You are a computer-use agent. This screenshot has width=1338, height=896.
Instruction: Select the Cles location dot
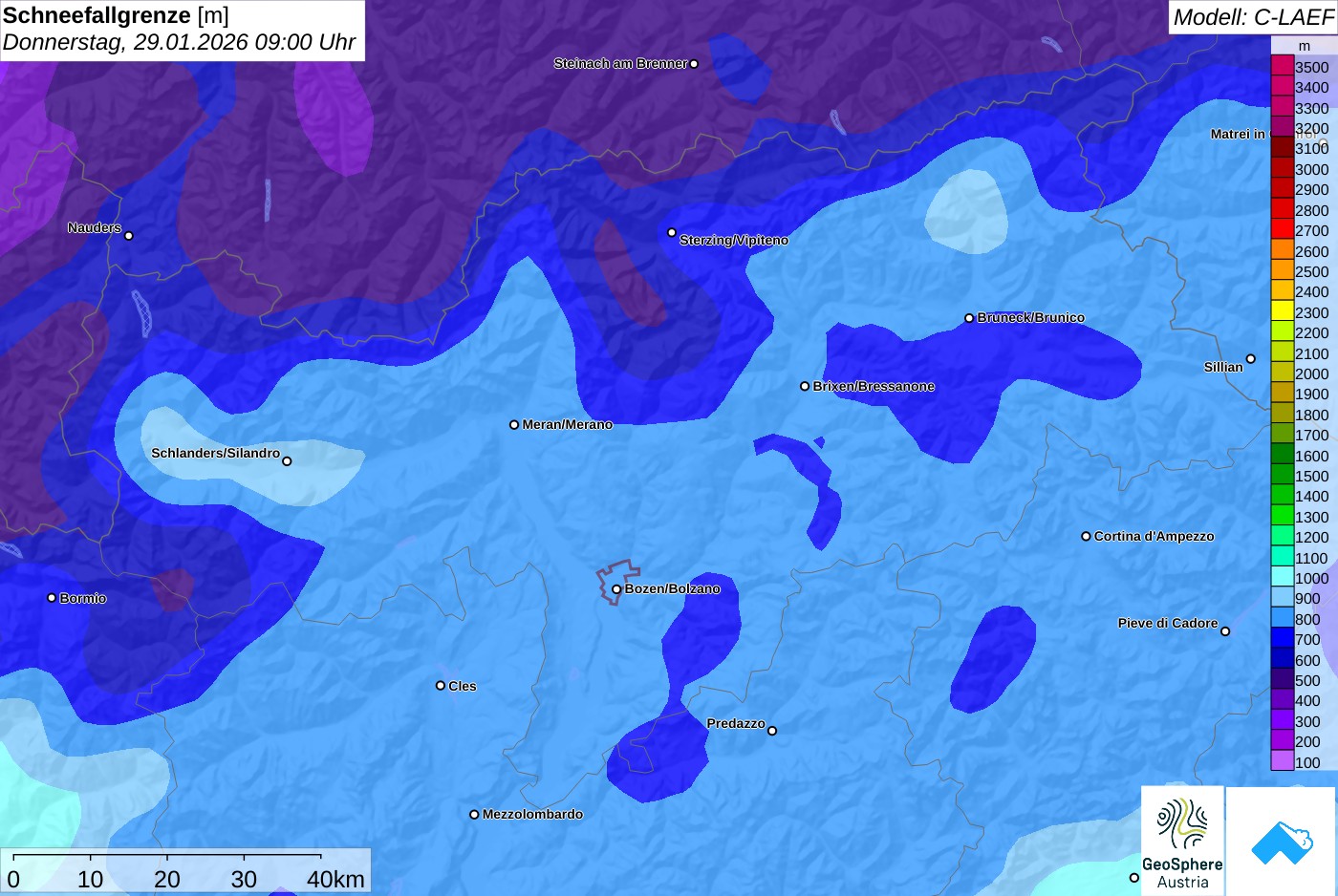441,686
